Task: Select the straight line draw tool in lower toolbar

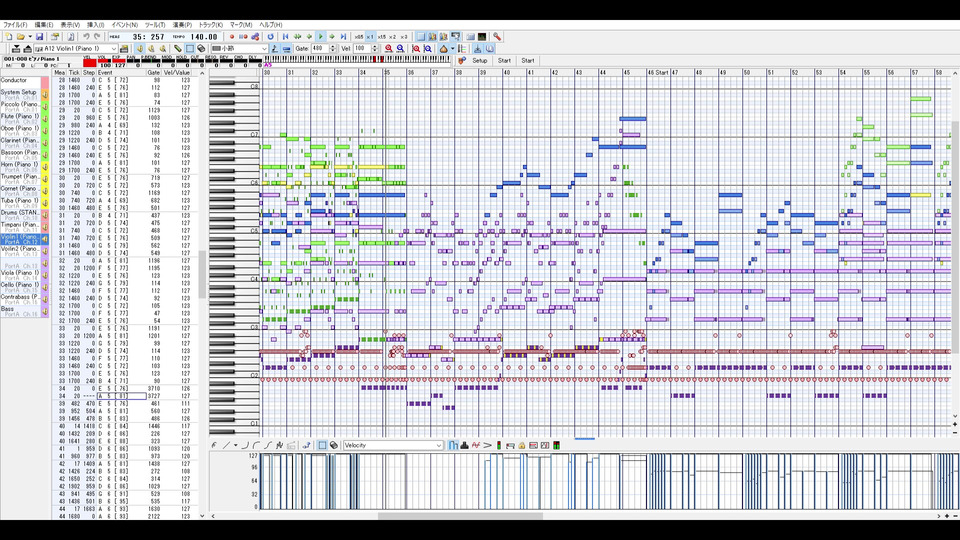Action: point(226,445)
